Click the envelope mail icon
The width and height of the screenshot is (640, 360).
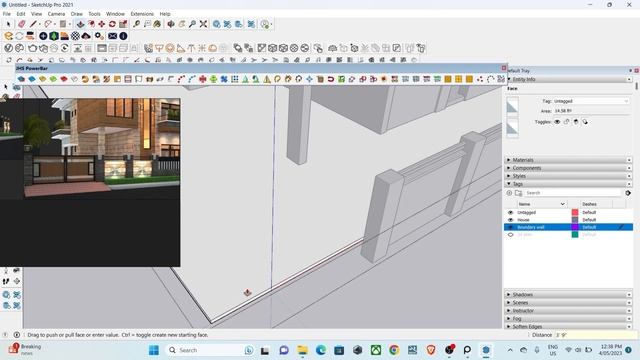click(x=112, y=36)
